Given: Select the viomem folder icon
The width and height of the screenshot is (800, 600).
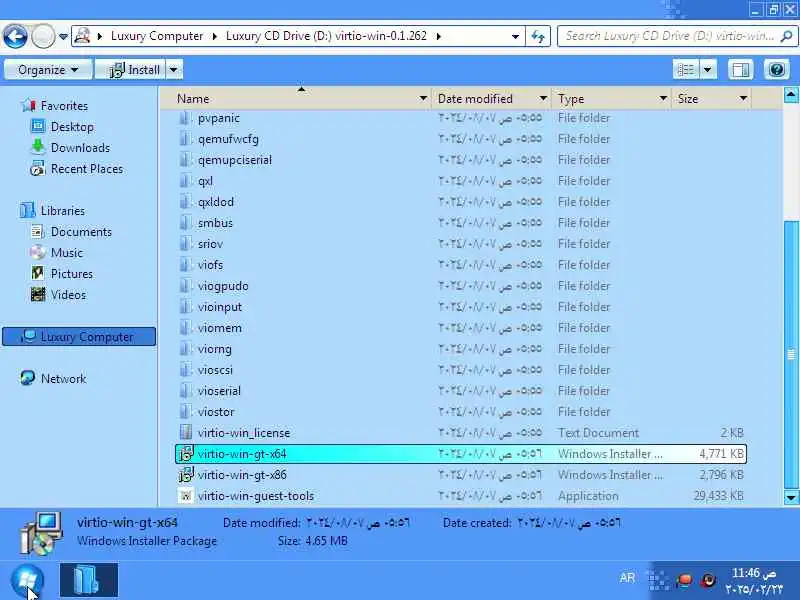Looking at the screenshot, I should point(186,328).
